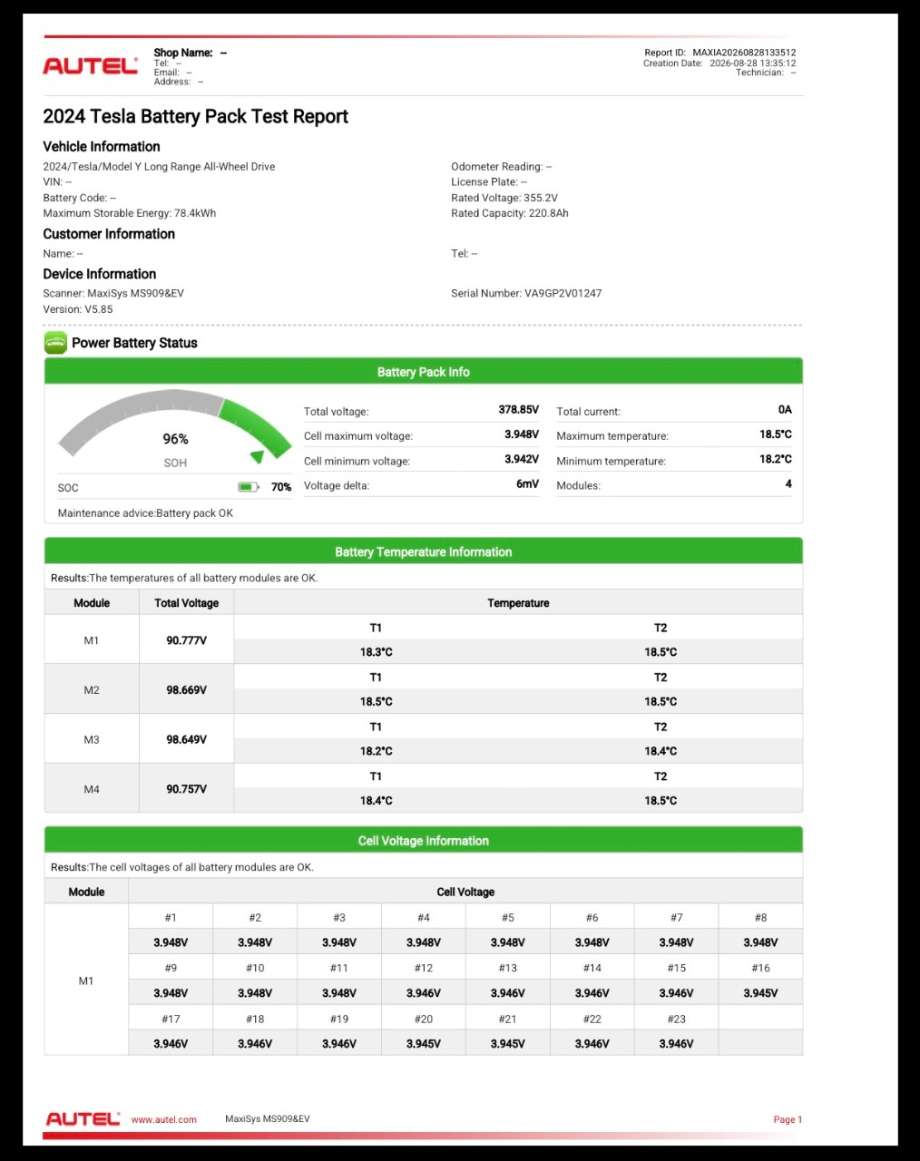Click the green "Cell Voltage Information" header bar

[x=423, y=840]
